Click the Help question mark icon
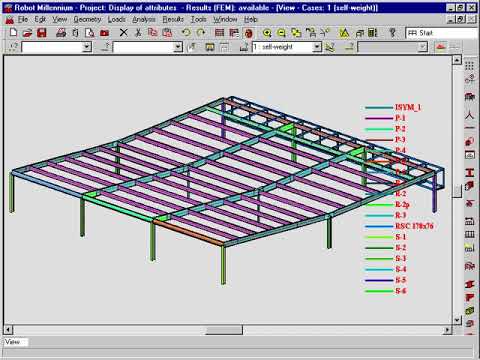Viewport: 480px width, 360px height. pos(393,33)
